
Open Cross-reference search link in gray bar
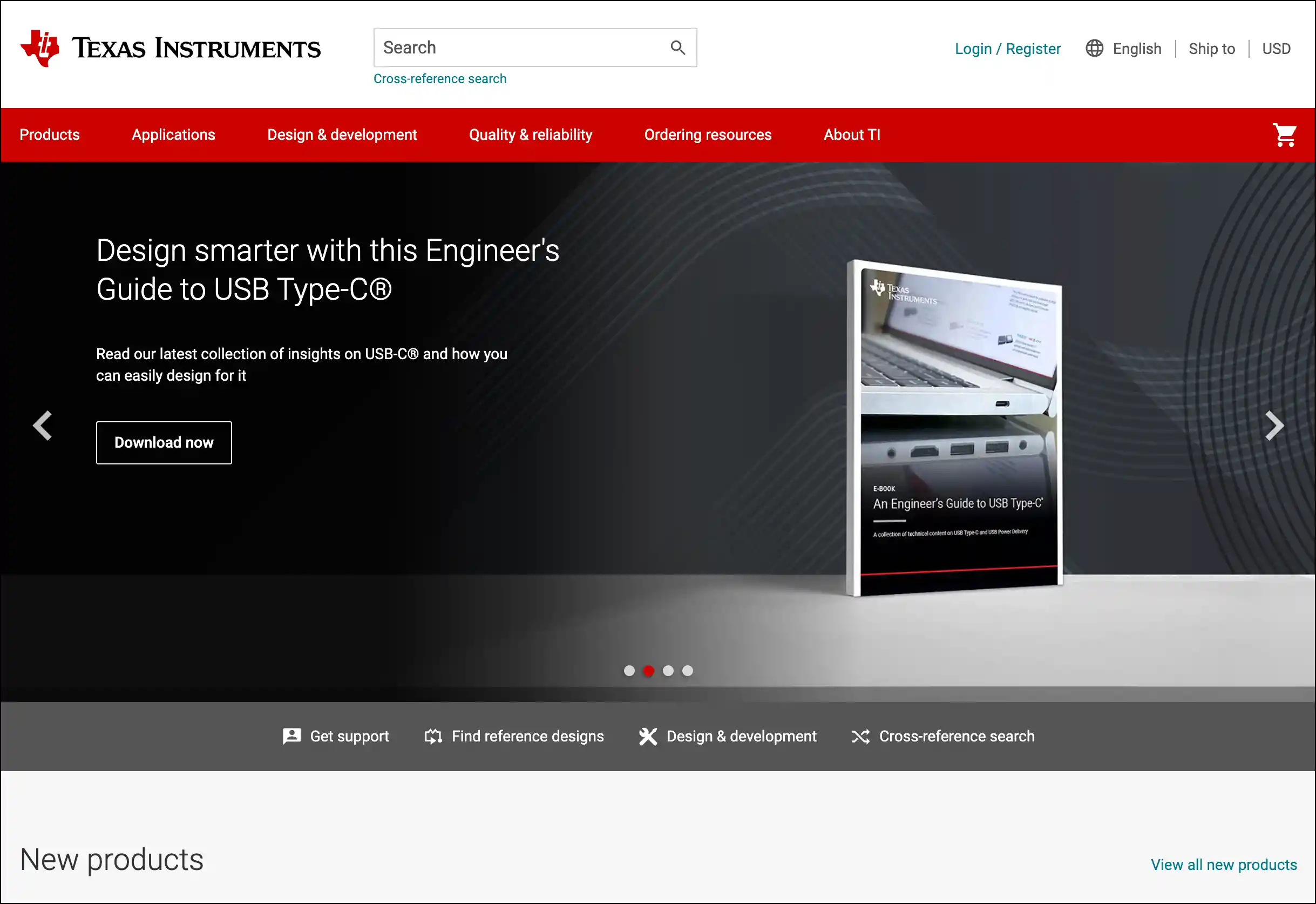tap(957, 737)
